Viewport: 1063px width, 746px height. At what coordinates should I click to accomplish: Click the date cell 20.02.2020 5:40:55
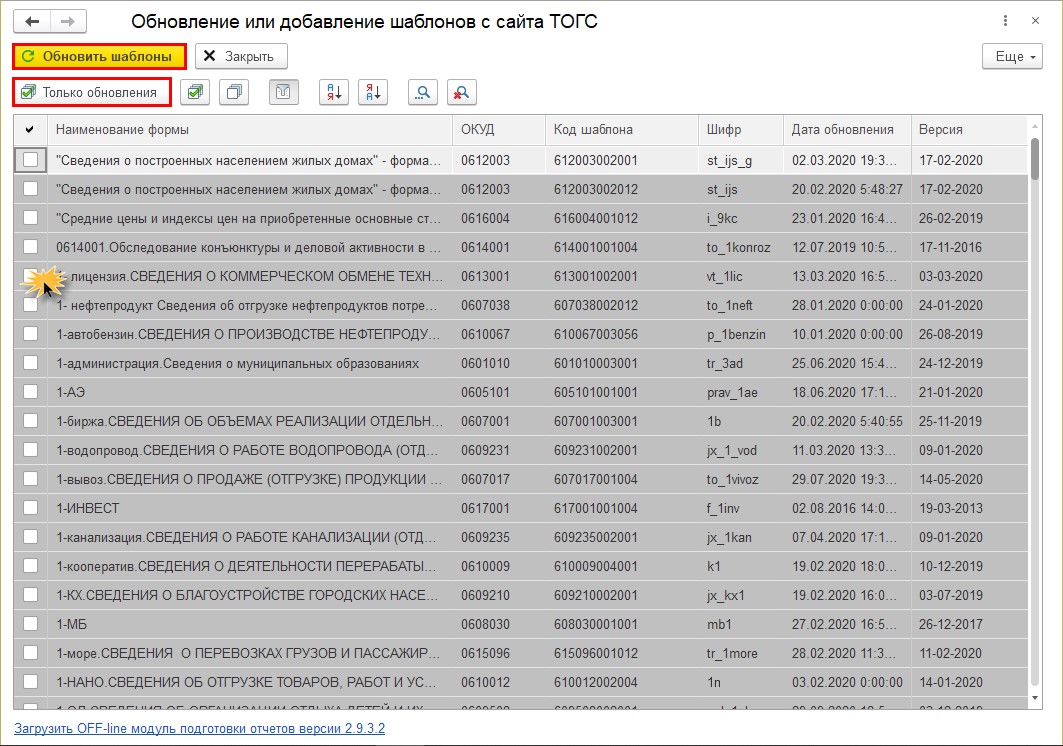point(847,420)
